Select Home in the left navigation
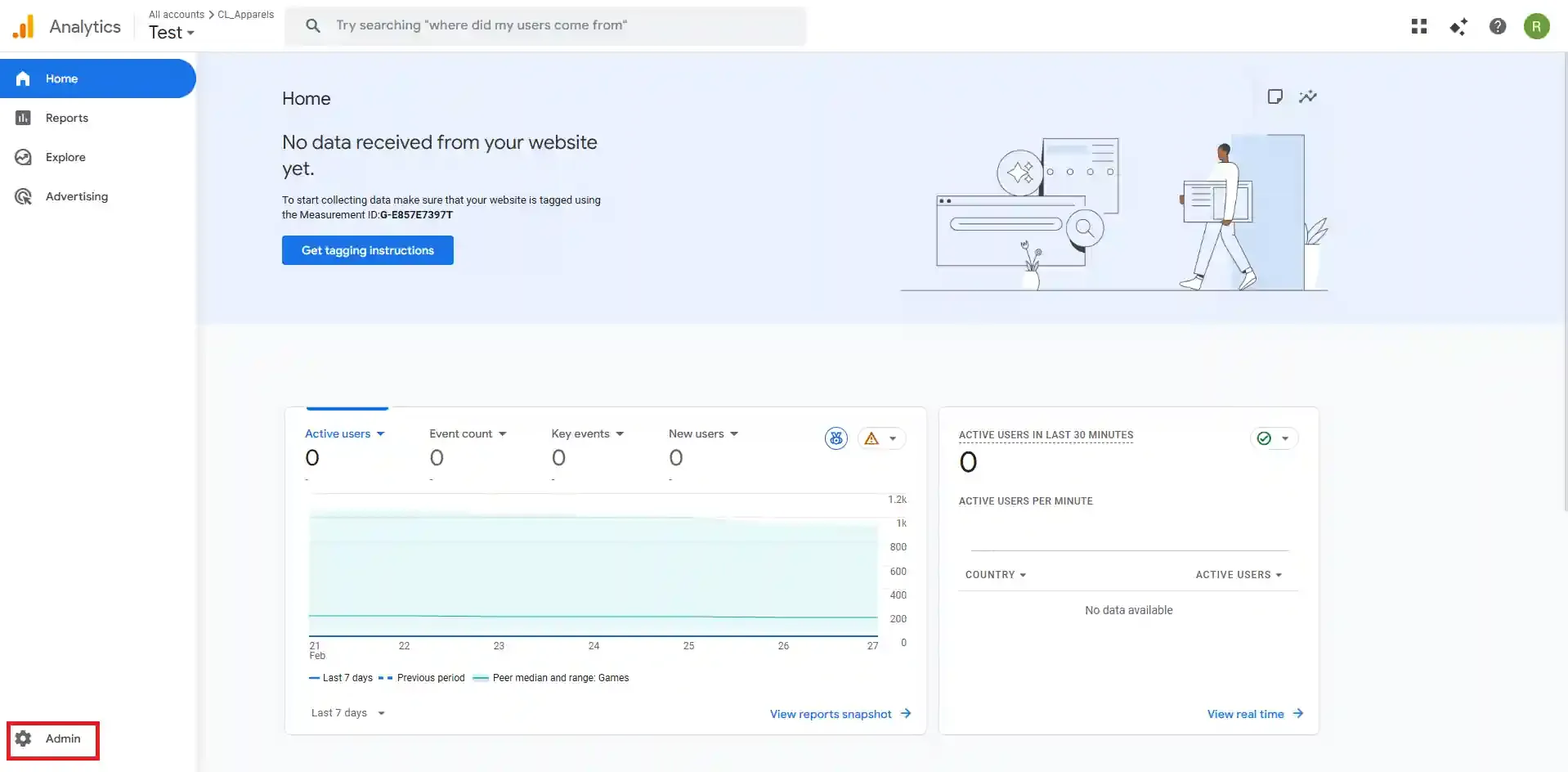Viewport: 1568px width, 772px height. click(x=98, y=79)
